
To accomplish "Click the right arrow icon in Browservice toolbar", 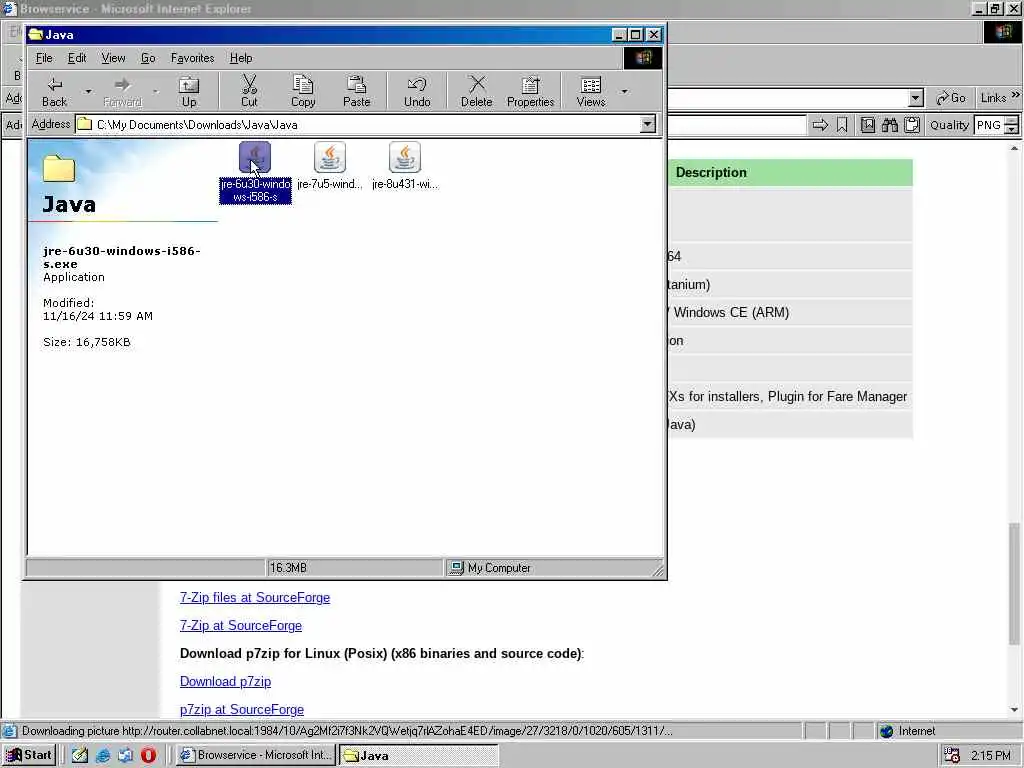I will tap(820, 125).
